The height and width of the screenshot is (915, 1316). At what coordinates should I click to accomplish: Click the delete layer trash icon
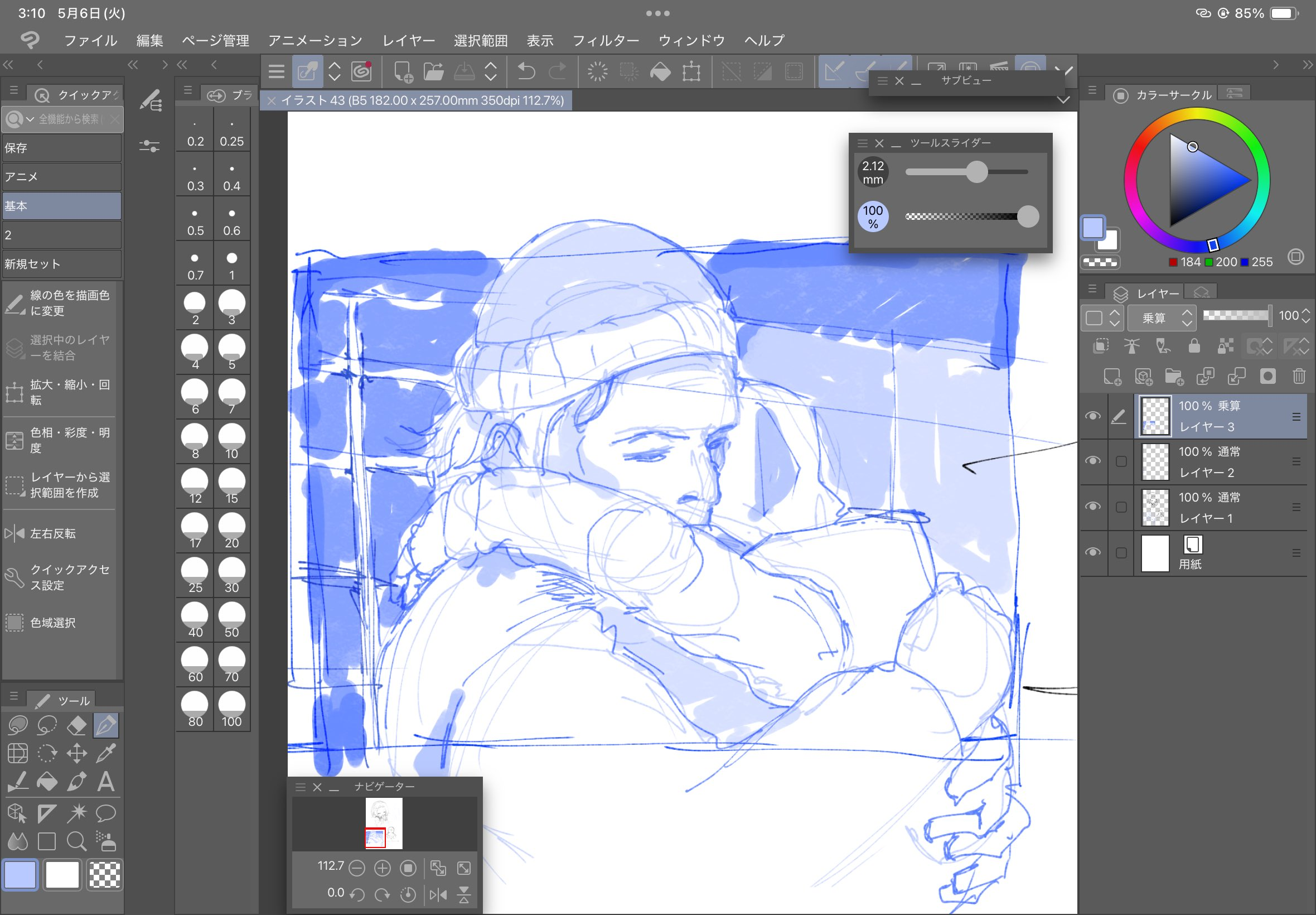point(1298,376)
